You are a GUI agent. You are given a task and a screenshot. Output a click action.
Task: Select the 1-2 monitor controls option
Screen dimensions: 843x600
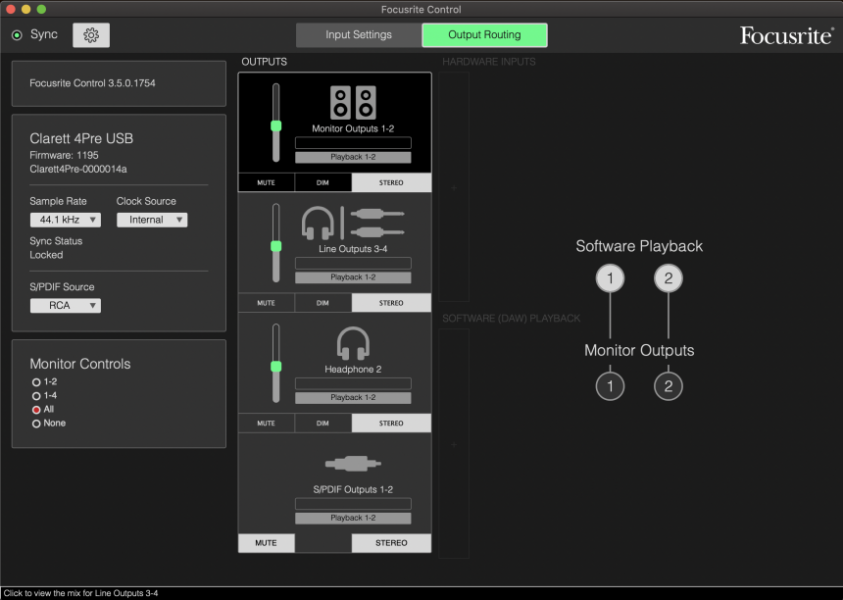36,381
